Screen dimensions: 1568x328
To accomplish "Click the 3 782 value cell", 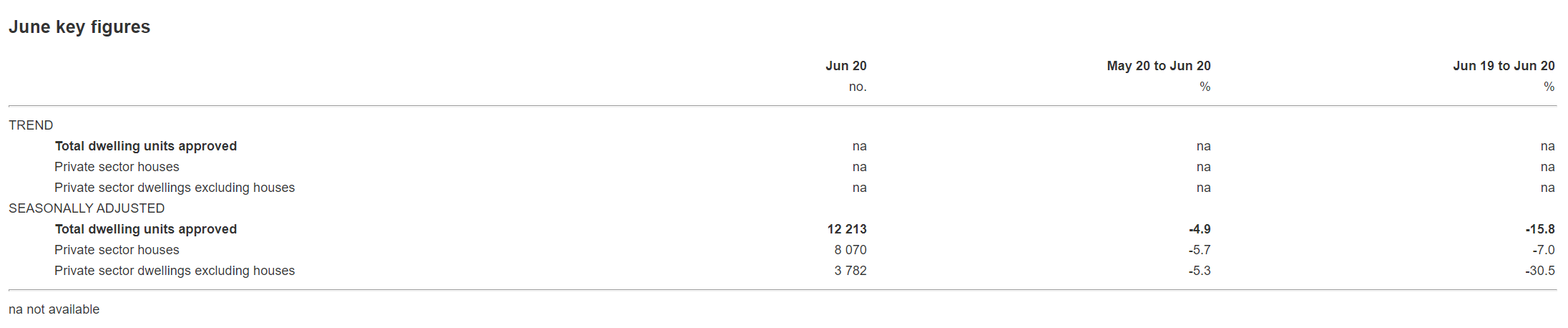I will pyautogui.click(x=850, y=271).
